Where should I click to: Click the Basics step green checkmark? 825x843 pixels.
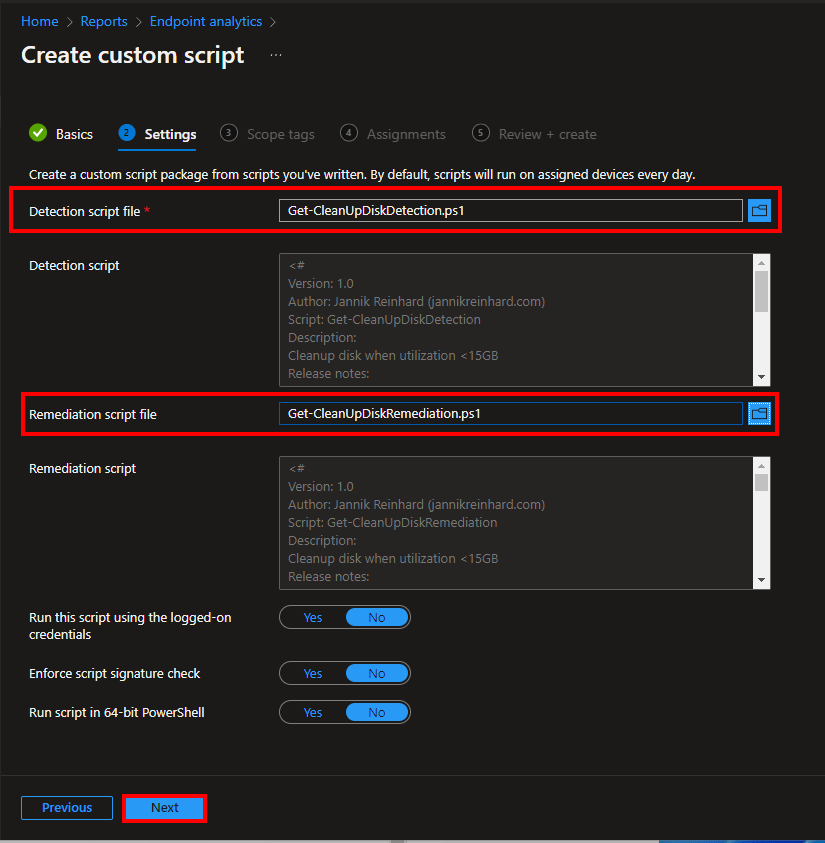coord(38,133)
